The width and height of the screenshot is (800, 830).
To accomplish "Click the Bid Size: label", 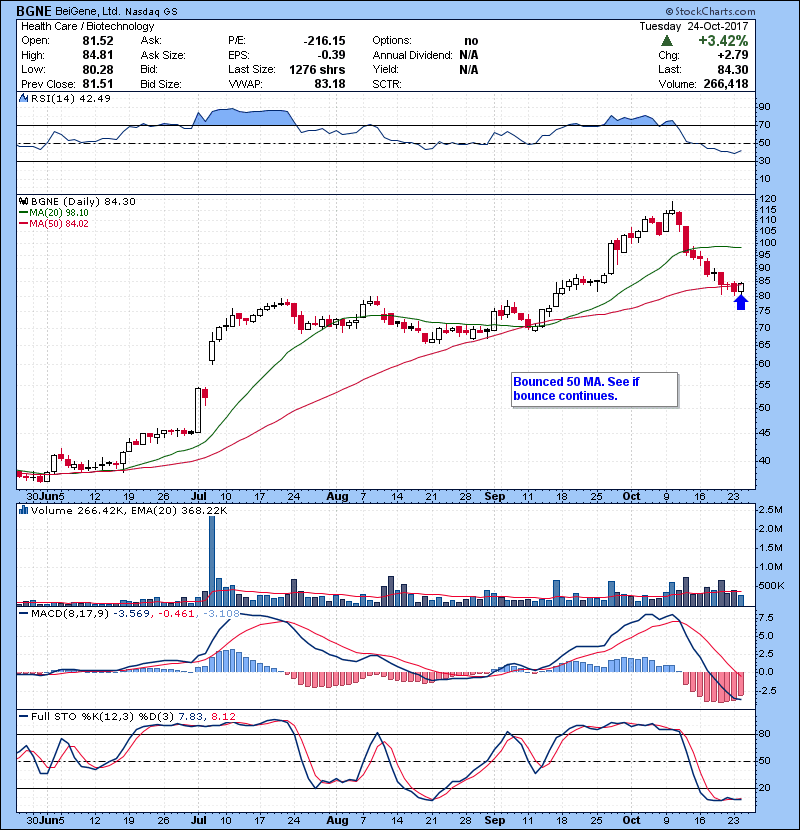I will [161, 84].
